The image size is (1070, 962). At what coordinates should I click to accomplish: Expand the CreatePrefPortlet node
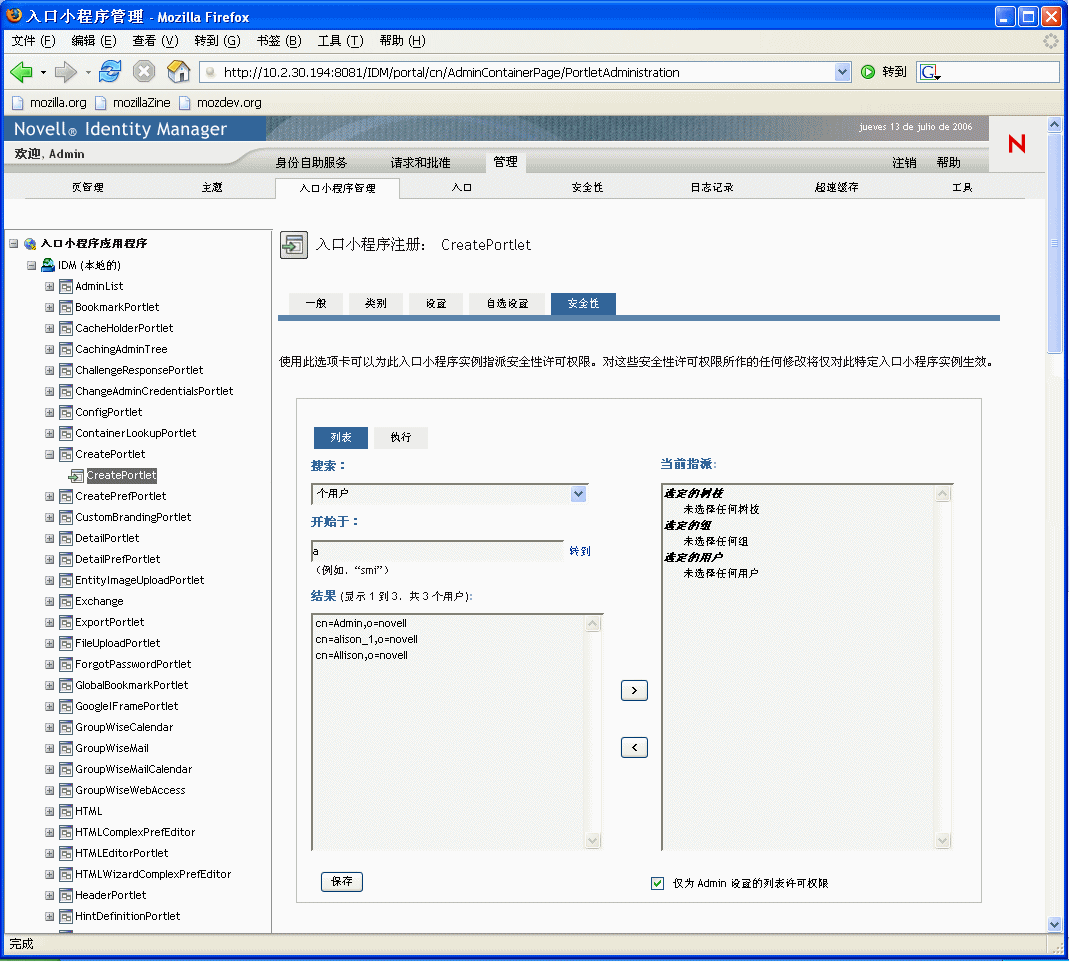coord(49,497)
